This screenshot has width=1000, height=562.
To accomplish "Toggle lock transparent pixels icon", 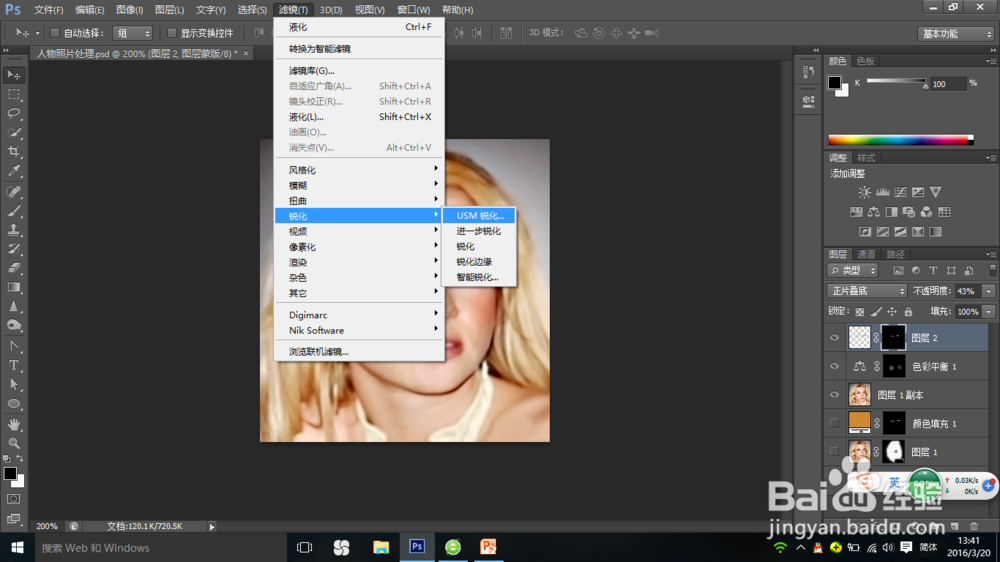I will tap(860, 312).
